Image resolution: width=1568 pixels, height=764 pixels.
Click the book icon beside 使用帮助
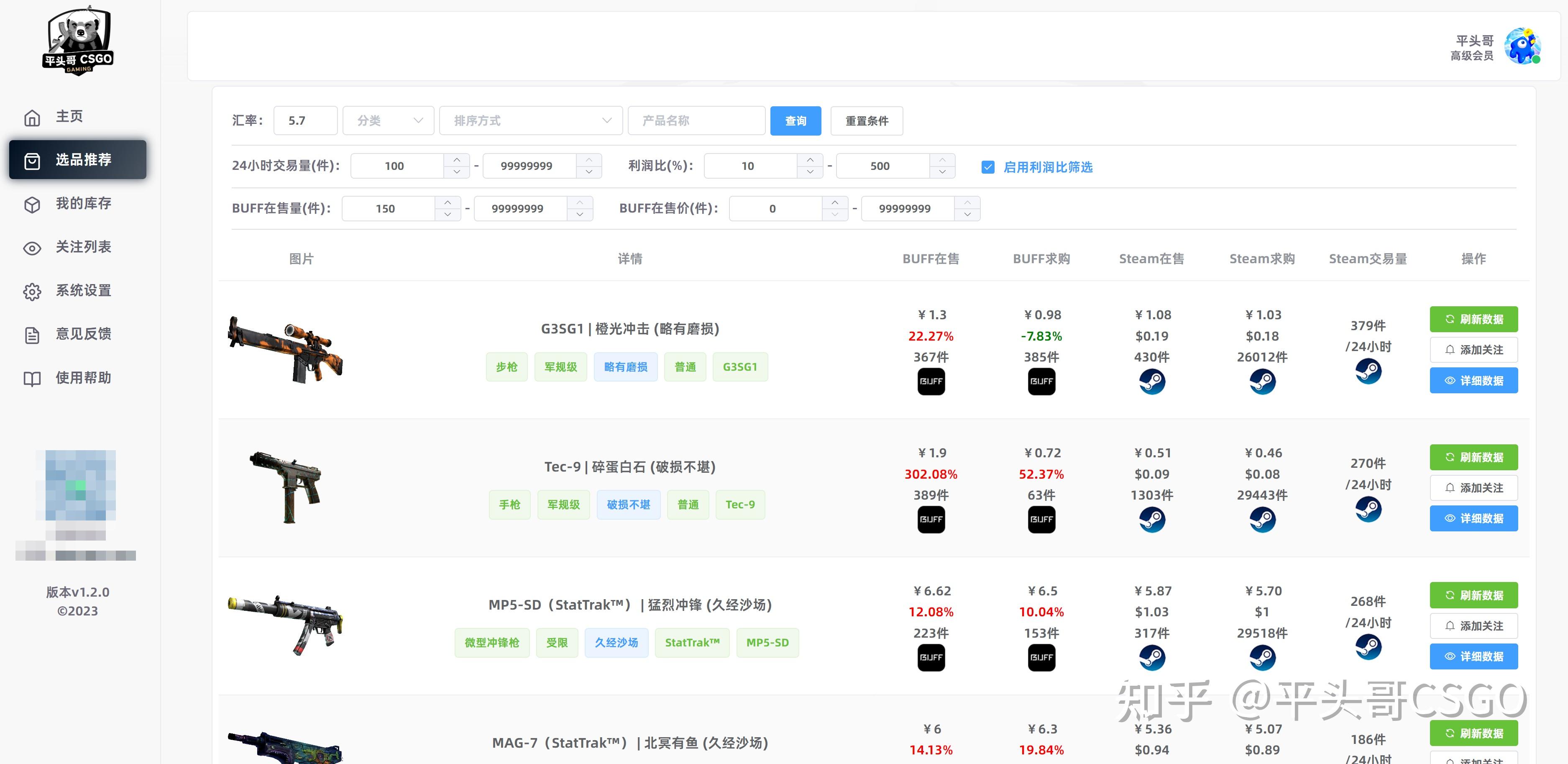coord(32,379)
